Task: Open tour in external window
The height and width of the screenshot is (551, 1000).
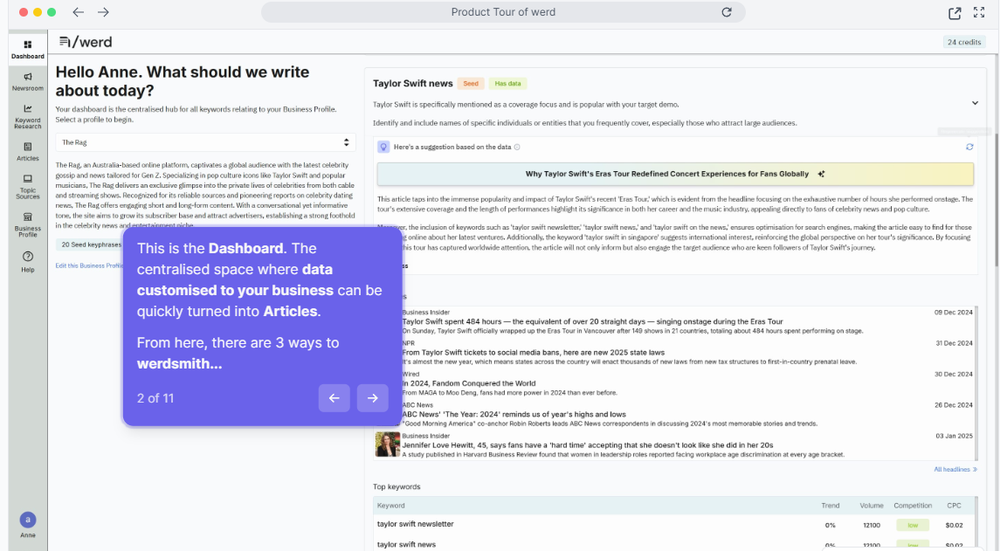Action: coord(954,13)
